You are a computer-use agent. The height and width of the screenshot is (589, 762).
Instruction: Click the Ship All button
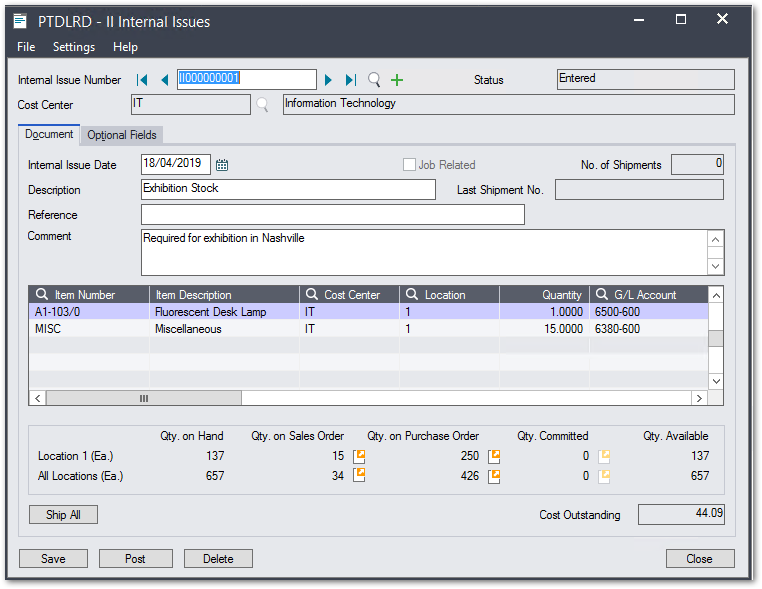[x=63, y=515]
